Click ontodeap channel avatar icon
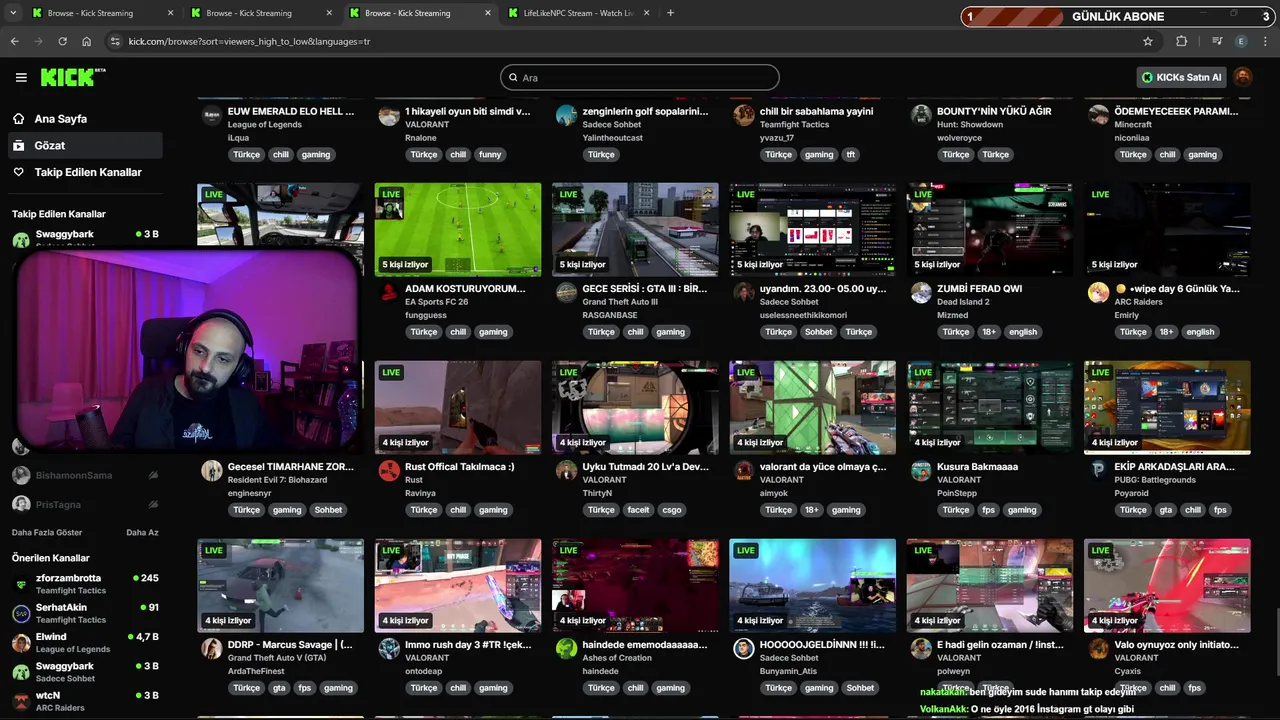This screenshot has height=720, width=1280. 389,649
